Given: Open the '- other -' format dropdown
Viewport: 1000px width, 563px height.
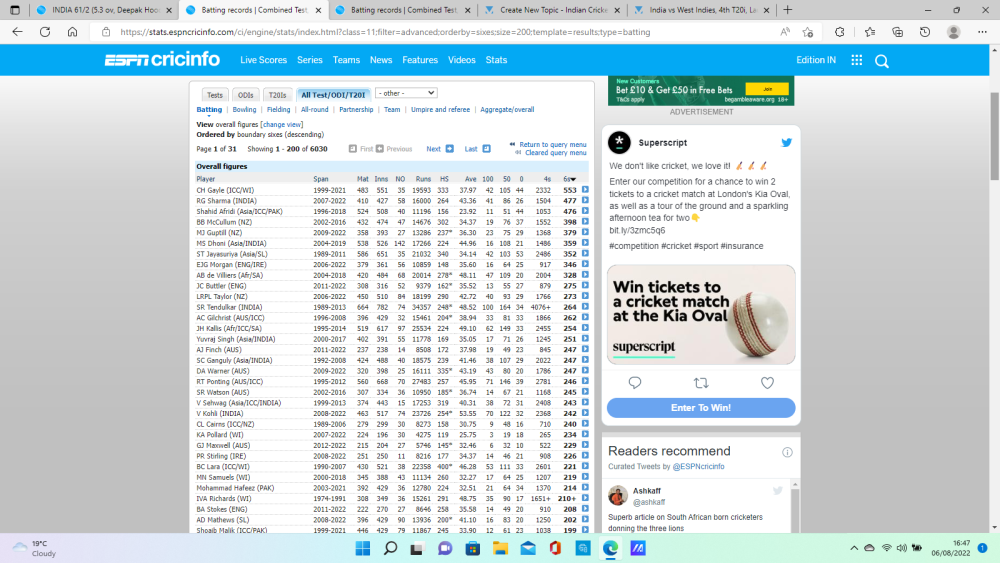Looking at the screenshot, I should click(x=406, y=93).
